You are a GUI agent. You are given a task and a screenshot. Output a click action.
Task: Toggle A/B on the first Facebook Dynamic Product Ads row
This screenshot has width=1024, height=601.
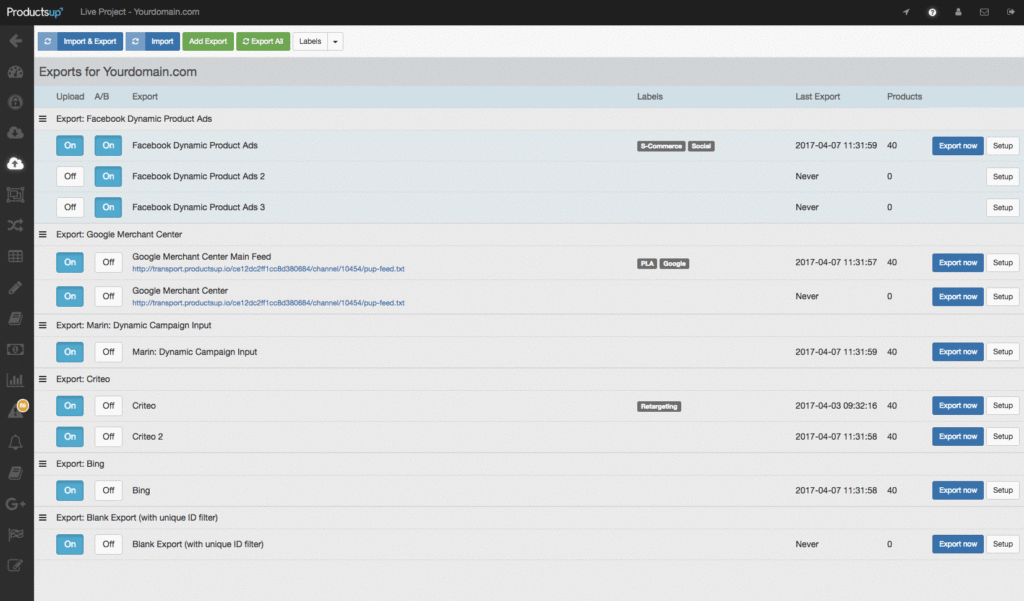(x=108, y=146)
